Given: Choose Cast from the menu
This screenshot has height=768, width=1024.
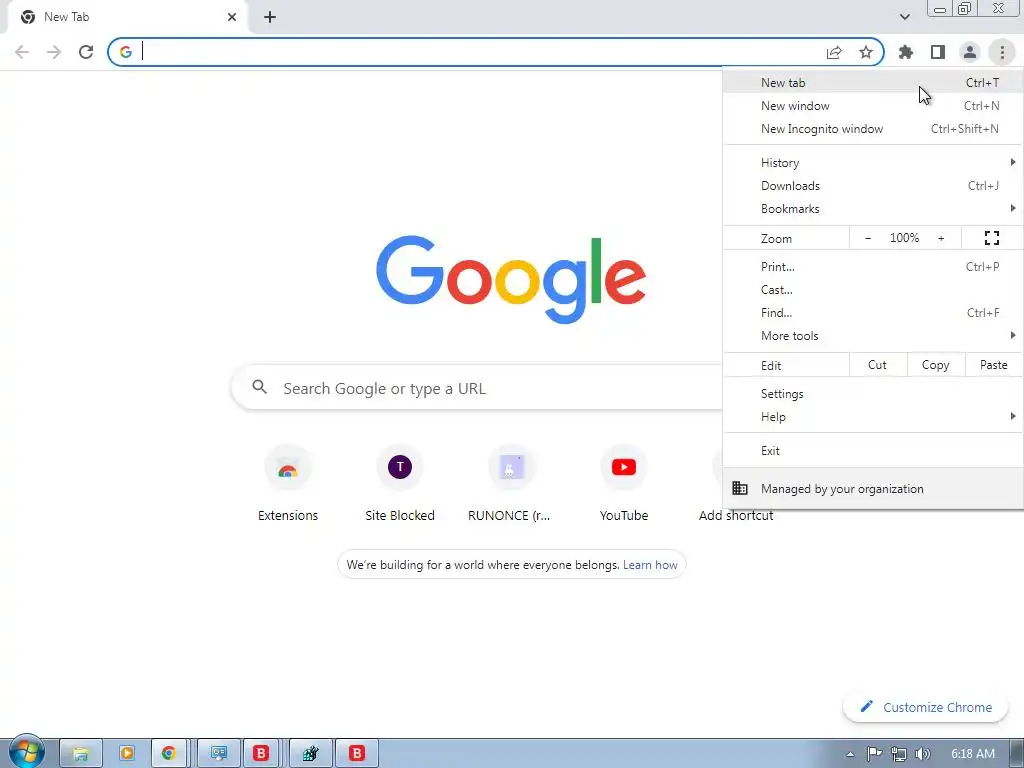Looking at the screenshot, I should pyautogui.click(x=872, y=289).
